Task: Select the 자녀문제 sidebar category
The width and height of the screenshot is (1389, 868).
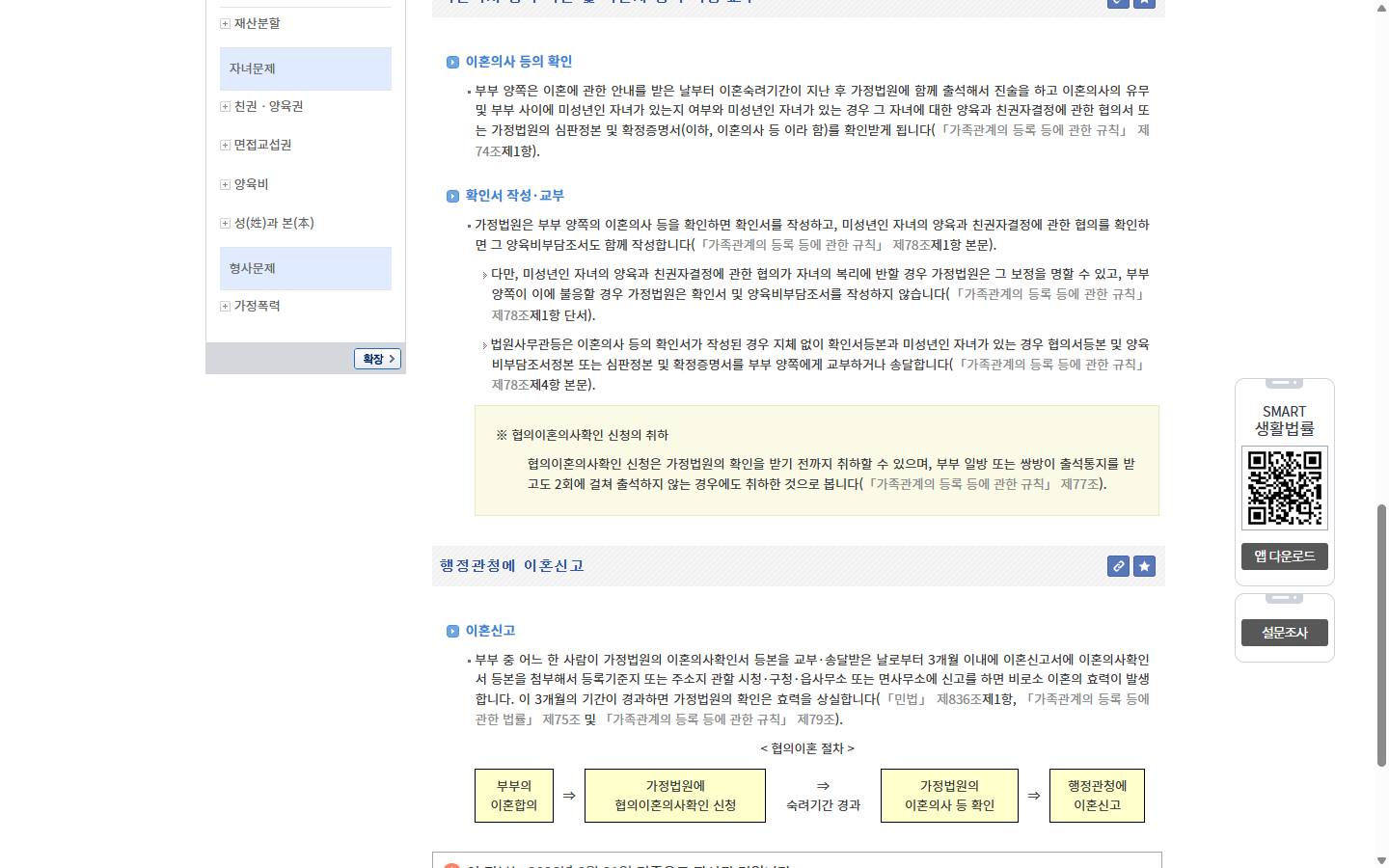Action: point(306,68)
